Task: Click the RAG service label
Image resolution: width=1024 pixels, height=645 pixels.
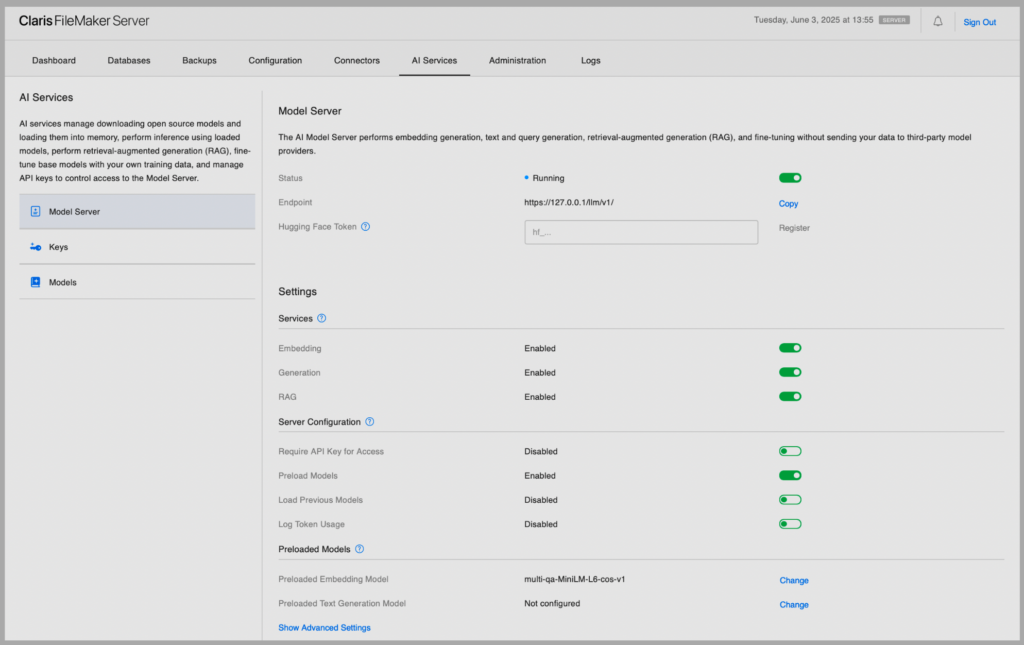Action: click(287, 397)
